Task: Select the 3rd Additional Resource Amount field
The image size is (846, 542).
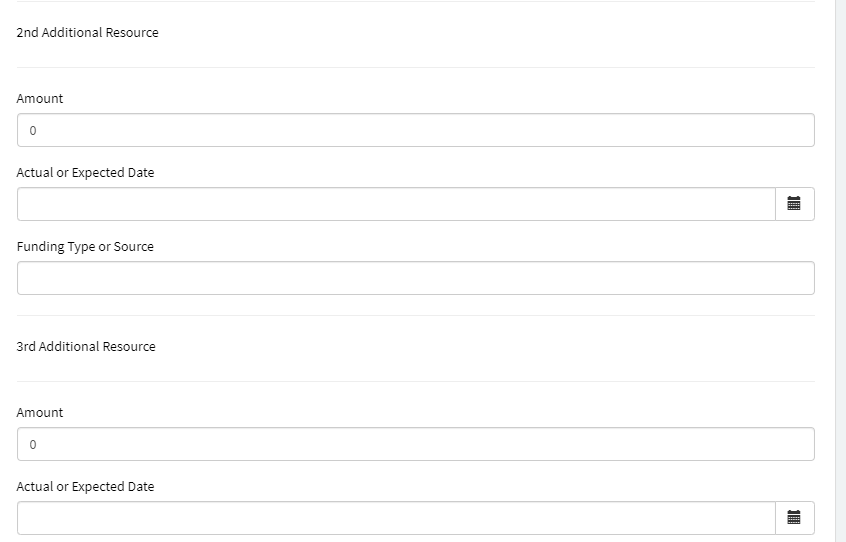Action: [x=415, y=444]
